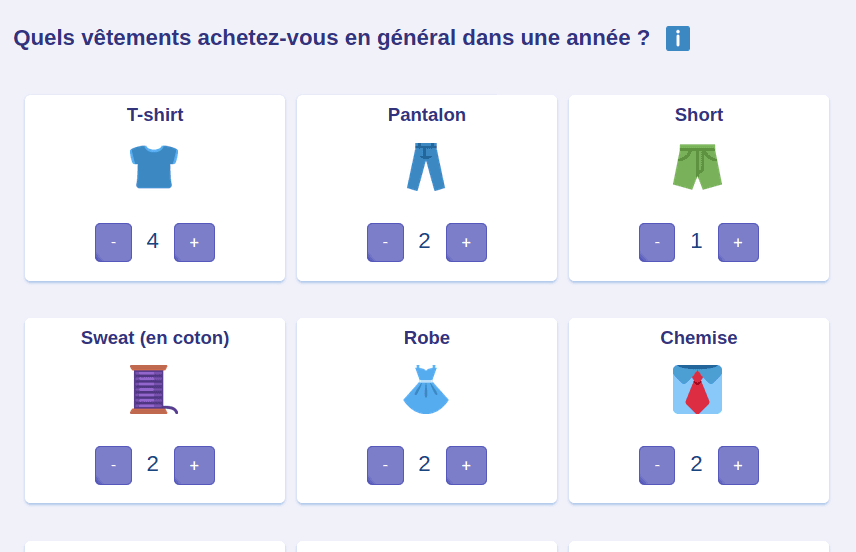Click the green Short icon
Viewport: 856px width, 552px height.
tap(698, 167)
